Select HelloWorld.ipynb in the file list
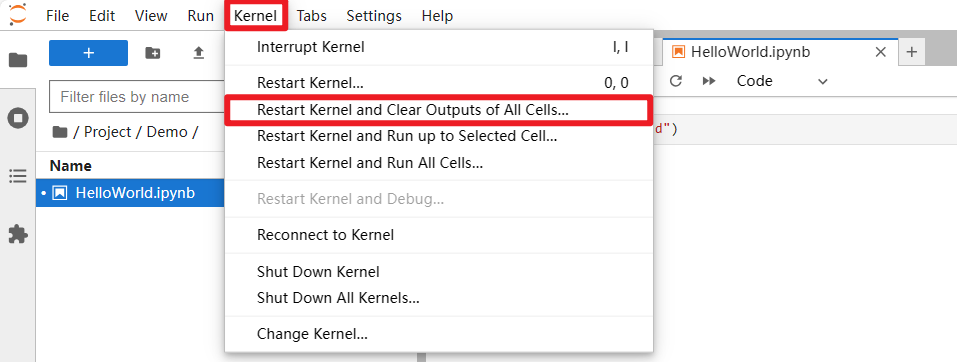Screen dimensions: 957x362 click(x=130, y=193)
